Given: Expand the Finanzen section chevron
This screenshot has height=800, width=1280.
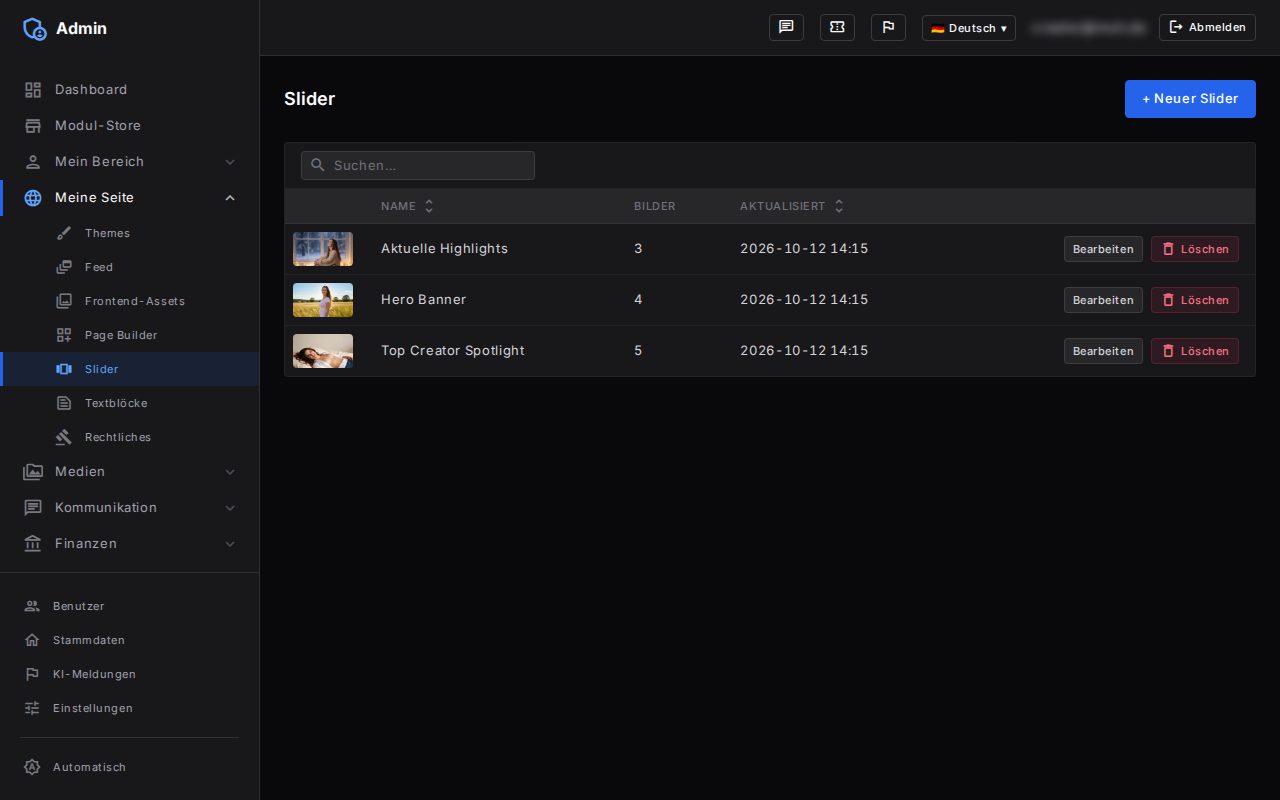Looking at the screenshot, I should point(230,544).
